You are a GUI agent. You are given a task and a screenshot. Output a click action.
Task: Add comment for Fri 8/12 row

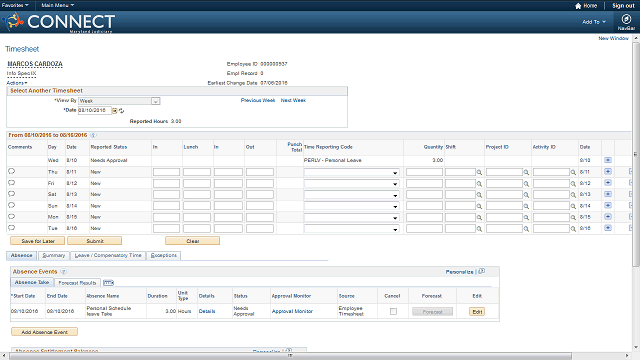(x=11, y=183)
